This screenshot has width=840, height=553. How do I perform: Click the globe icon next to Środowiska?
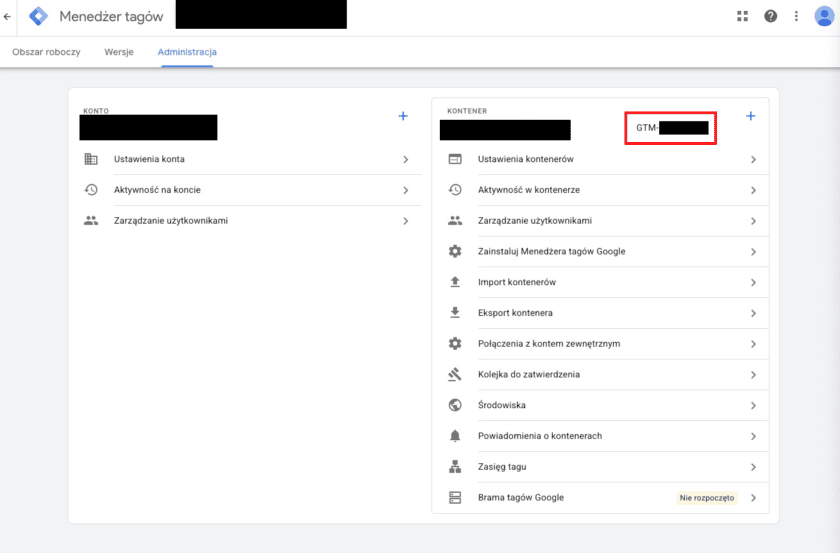455,405
